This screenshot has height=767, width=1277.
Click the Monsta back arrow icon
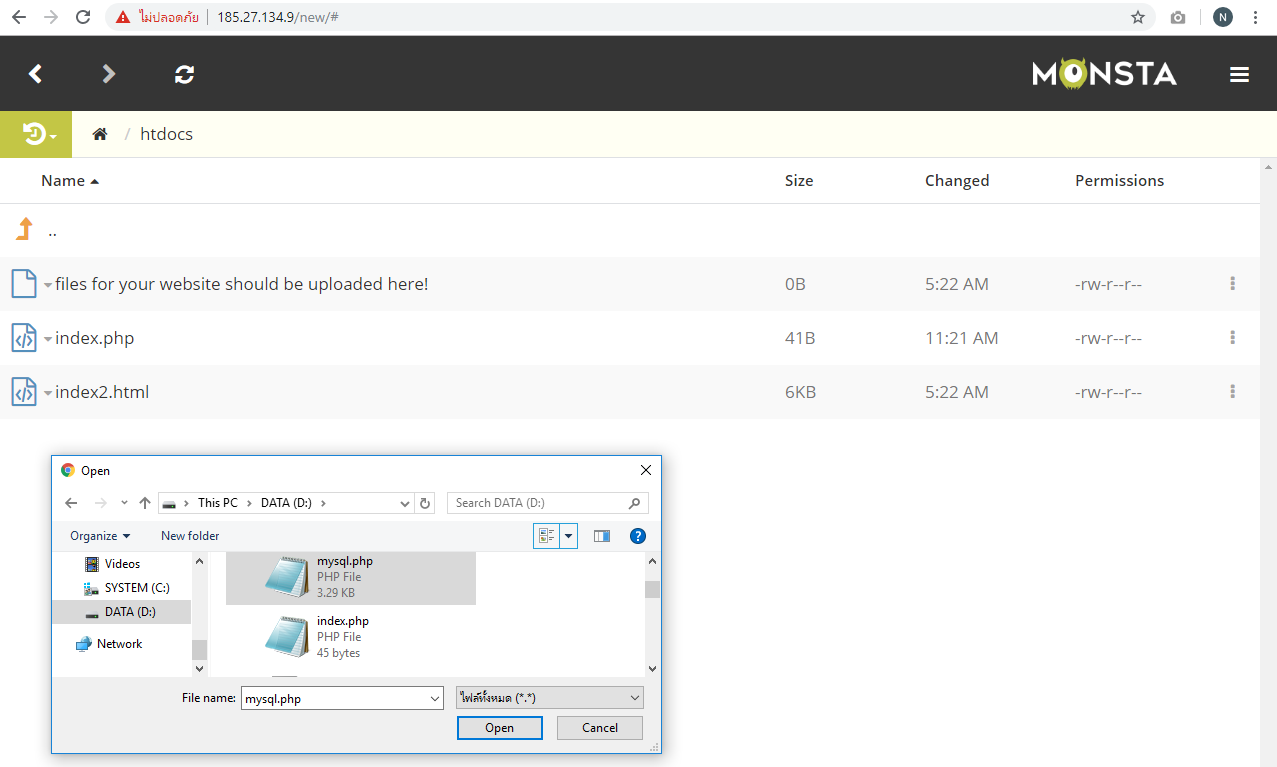(x=36, y=74)
